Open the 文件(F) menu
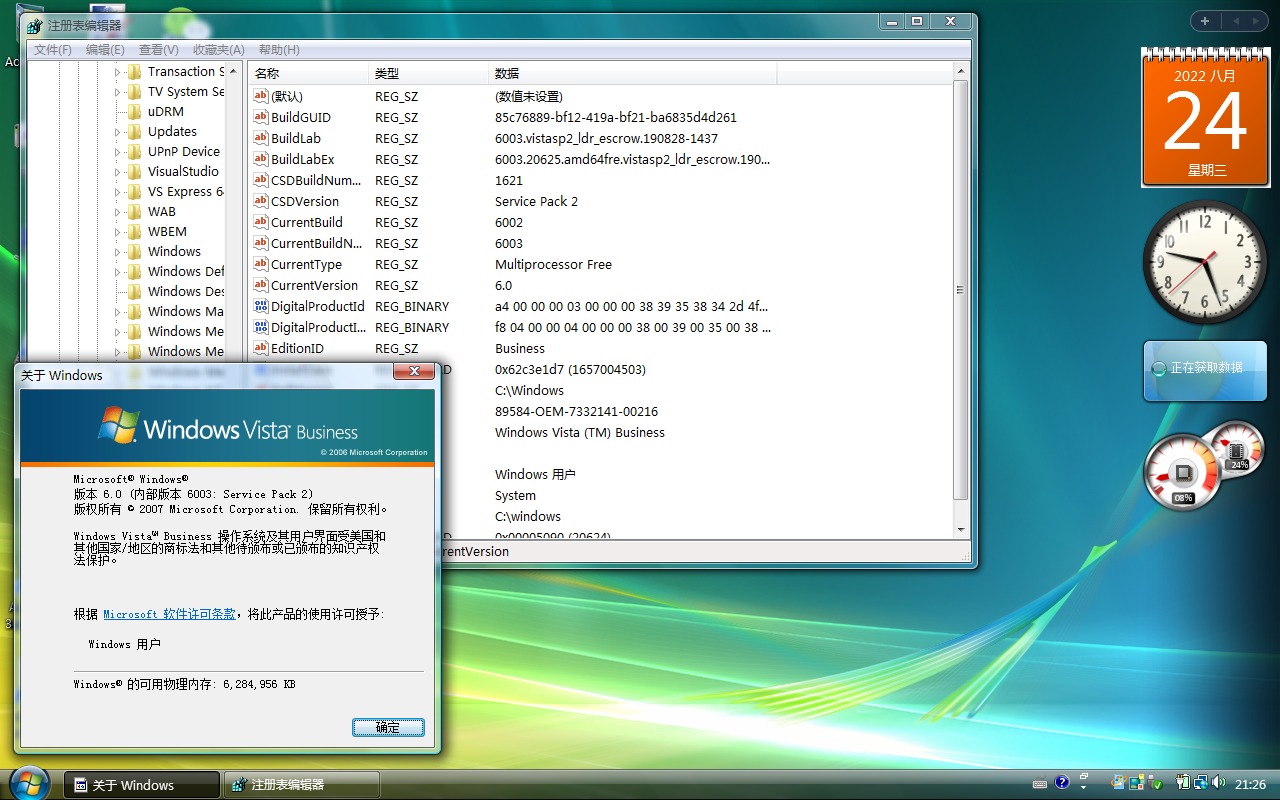The width and height of the screenshot is (1280, 800). (53, 50)
